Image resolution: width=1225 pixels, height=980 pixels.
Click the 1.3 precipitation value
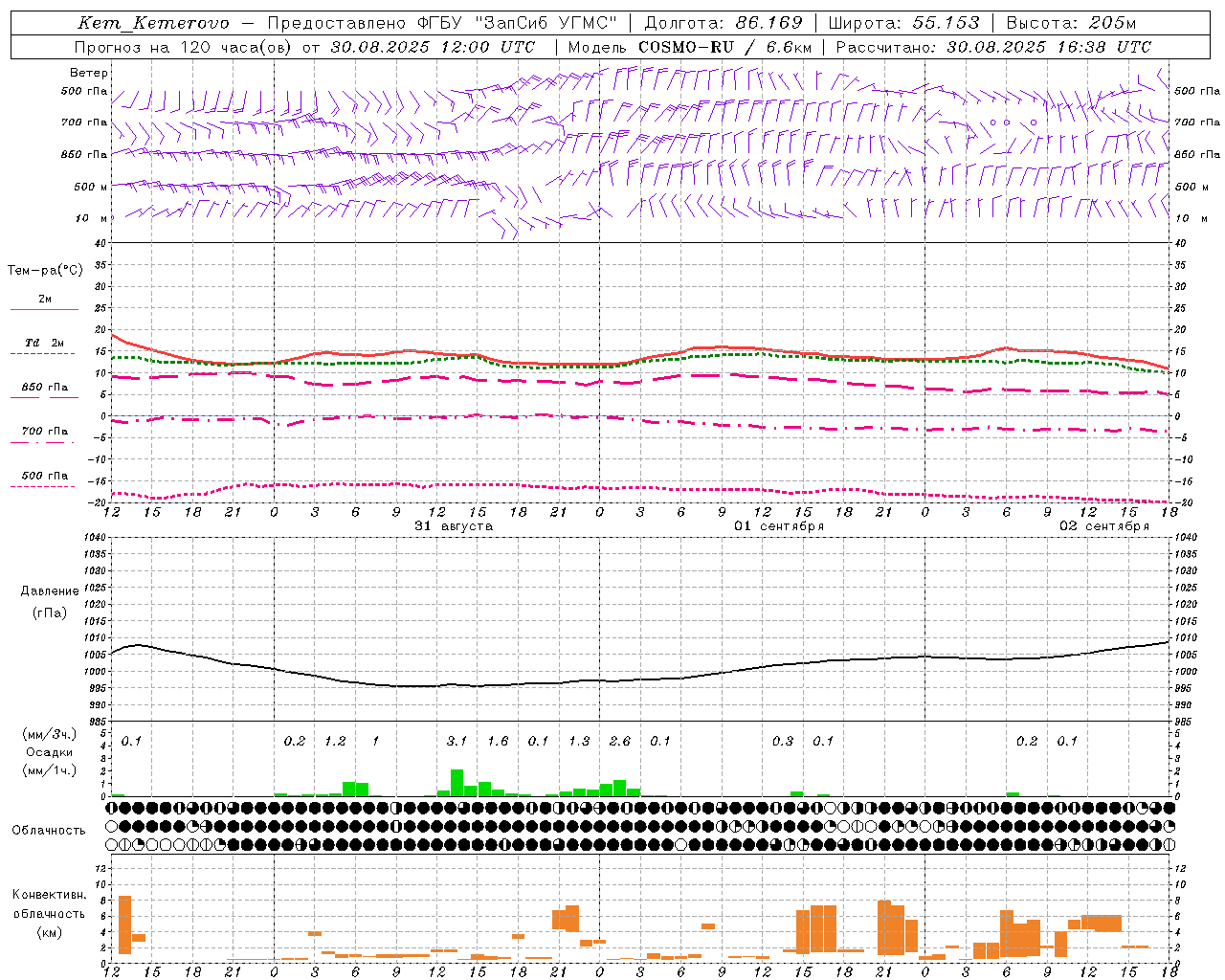coord(579,741)
